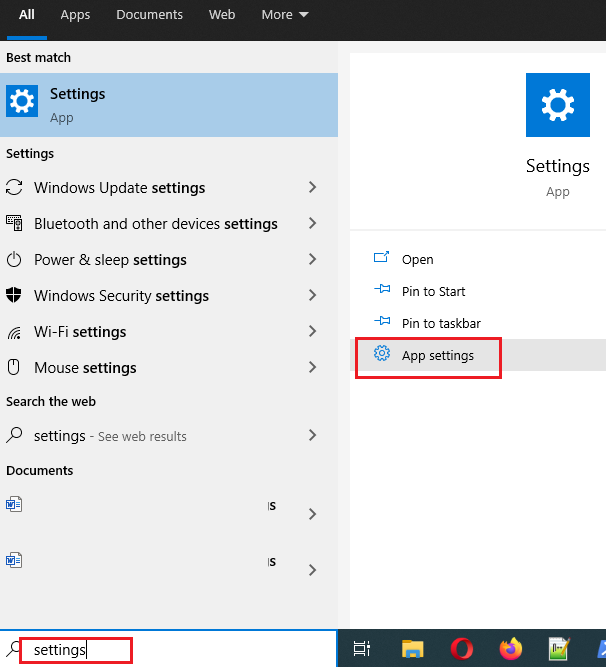This screenshot has height=667, width=606.
Task: Expand Mouse settings chevron
Action: pyautogui.click(x=313, y=367)
